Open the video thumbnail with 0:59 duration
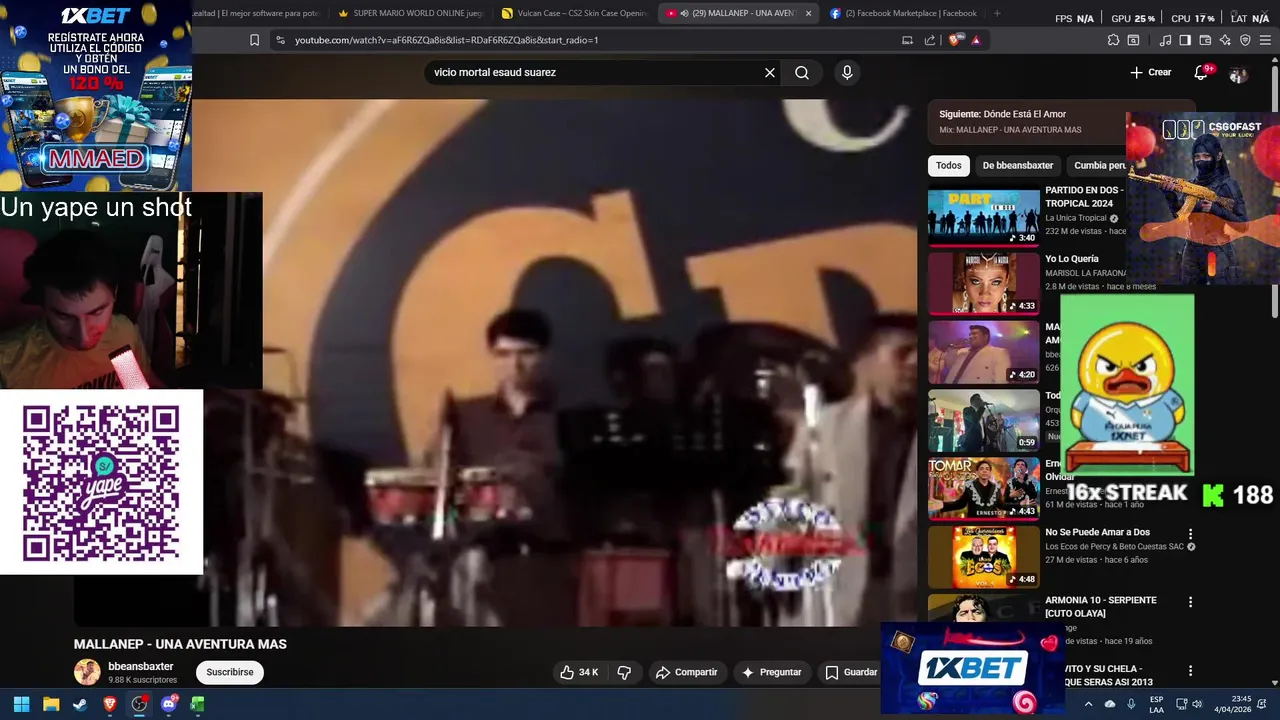 click(x=984, y=421)
